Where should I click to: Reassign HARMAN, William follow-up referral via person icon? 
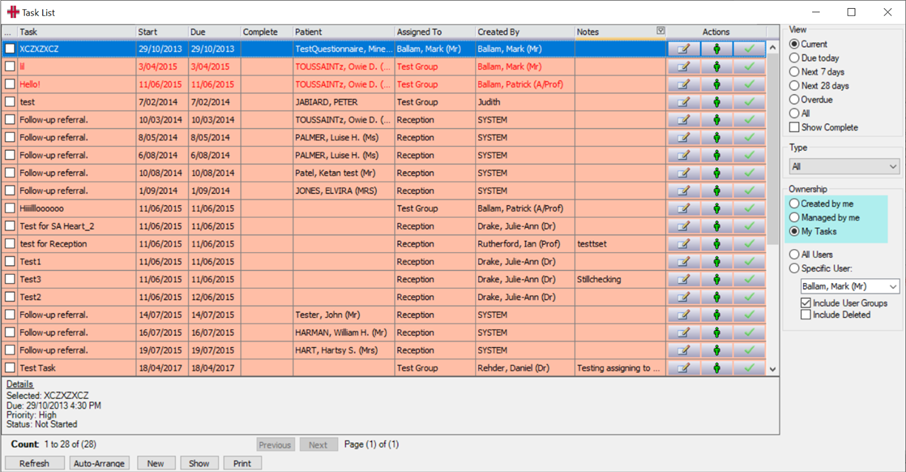pos(716,333)
